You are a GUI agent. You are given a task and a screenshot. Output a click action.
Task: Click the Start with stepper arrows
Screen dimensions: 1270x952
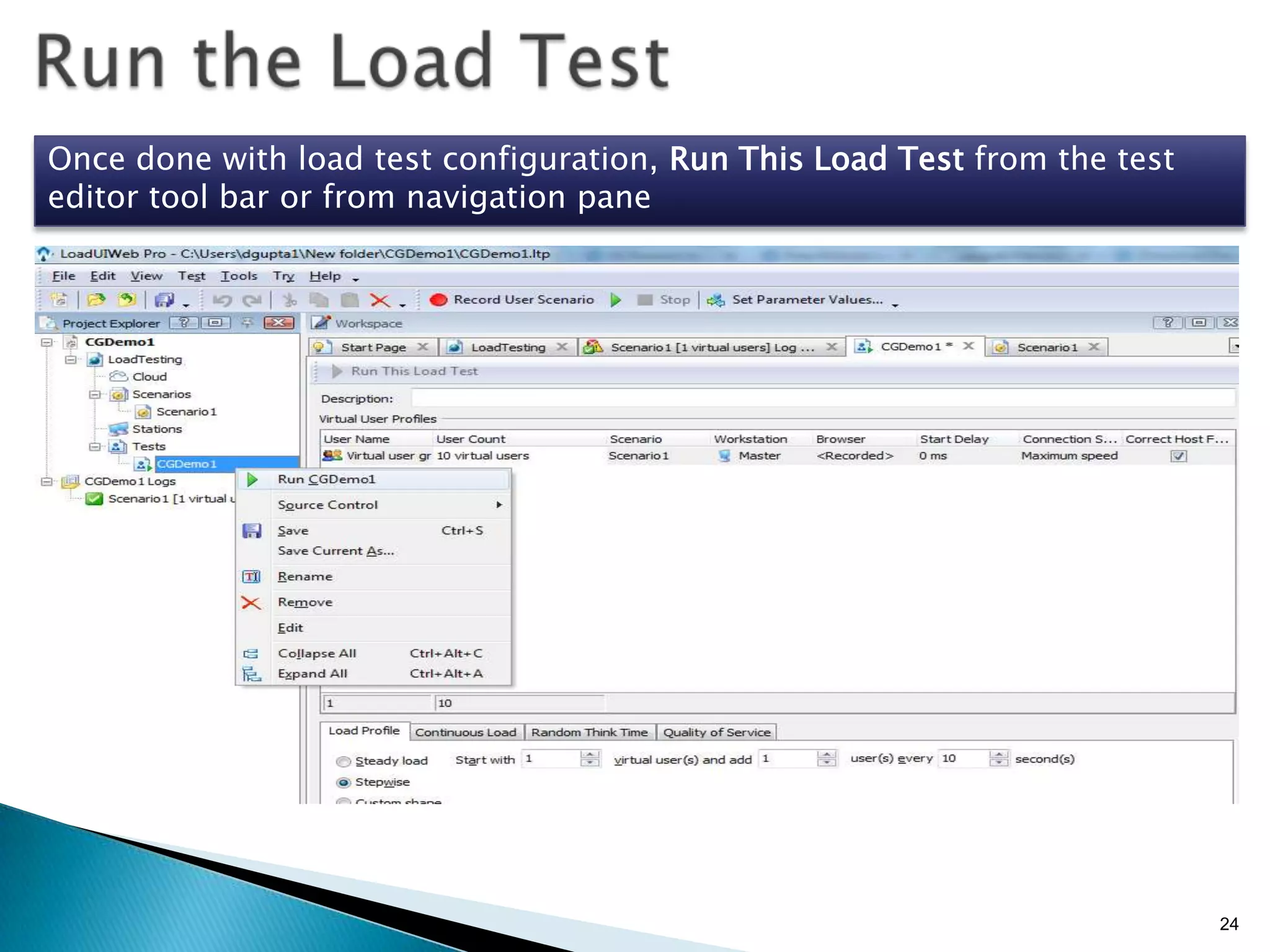590,759
